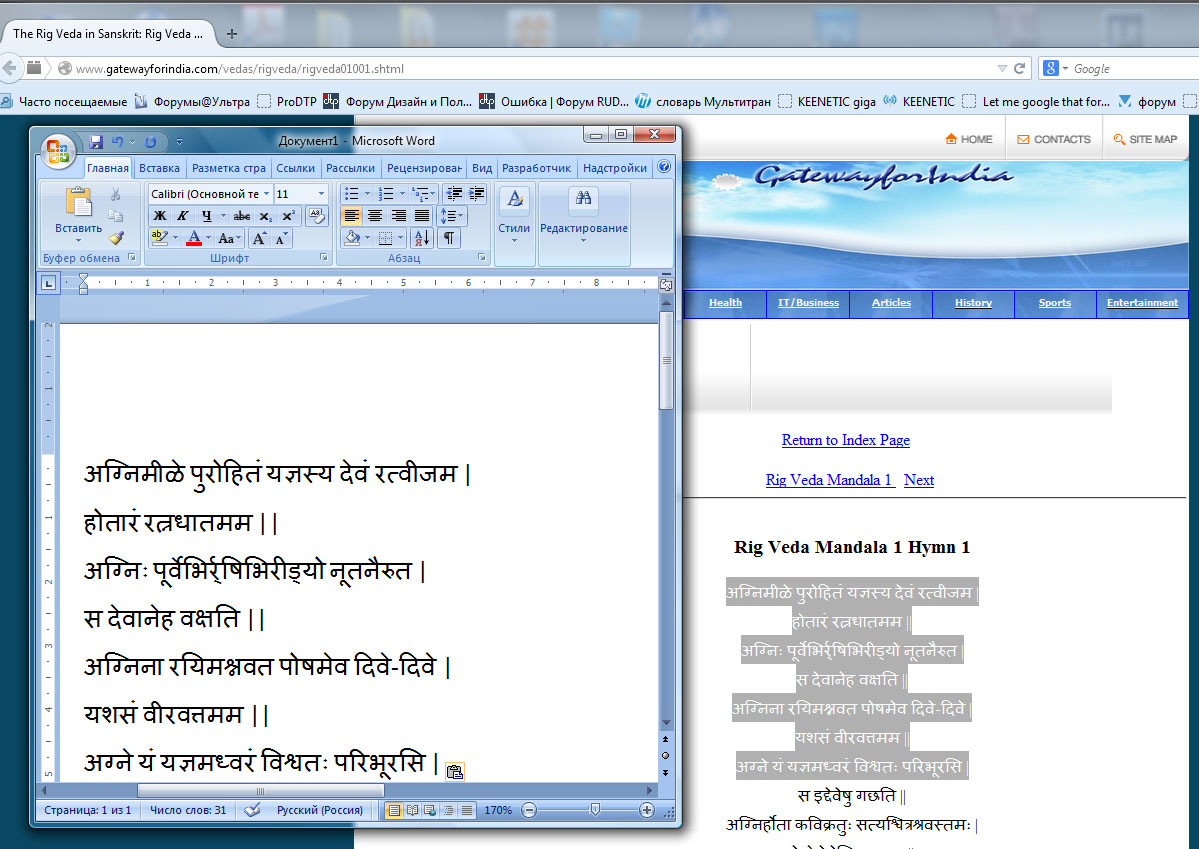Switch to the Рассылки ribbon tab

pos(350,168)
